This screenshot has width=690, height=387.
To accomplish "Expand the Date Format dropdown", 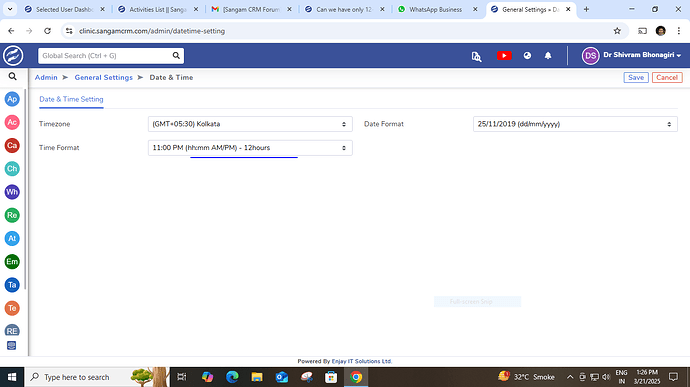I will click(575, 124).
